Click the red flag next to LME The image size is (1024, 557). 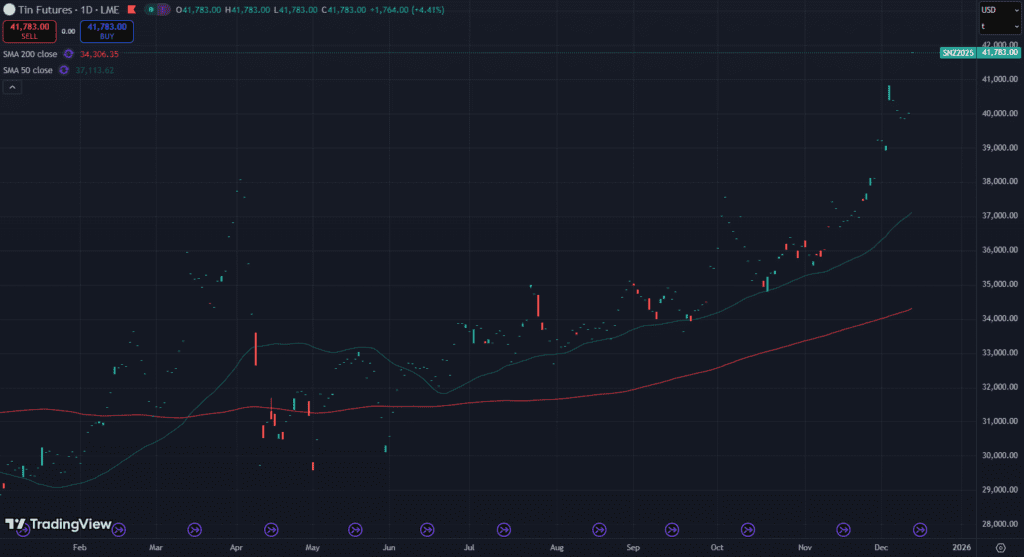tap(130, 10)
